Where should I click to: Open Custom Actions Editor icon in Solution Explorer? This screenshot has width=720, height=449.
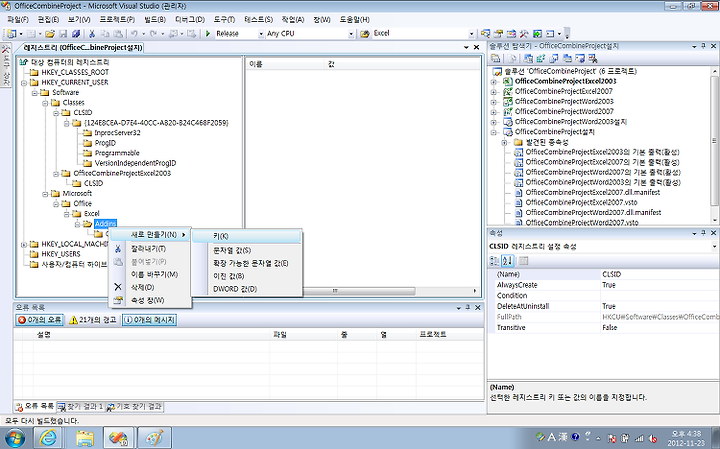pyautogui.click(x=580, y=58)
